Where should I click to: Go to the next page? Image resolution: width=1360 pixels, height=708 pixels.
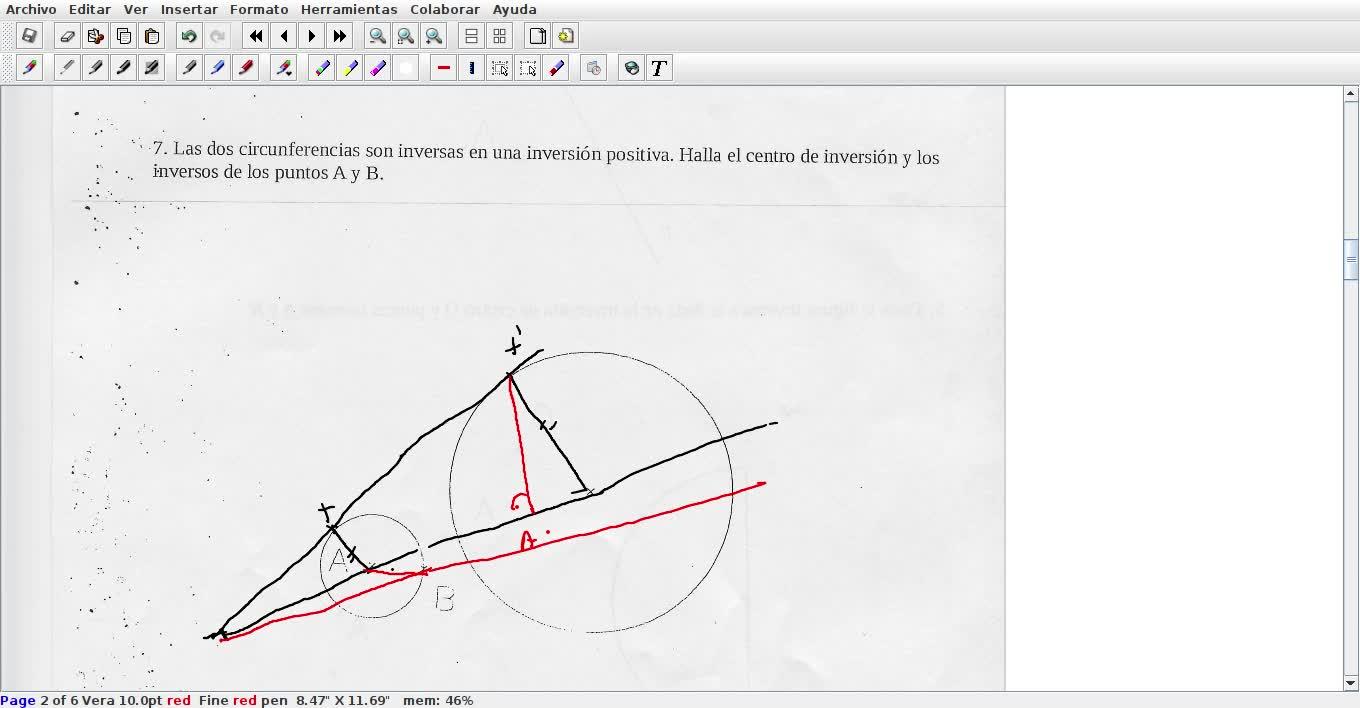coord(312,36)
